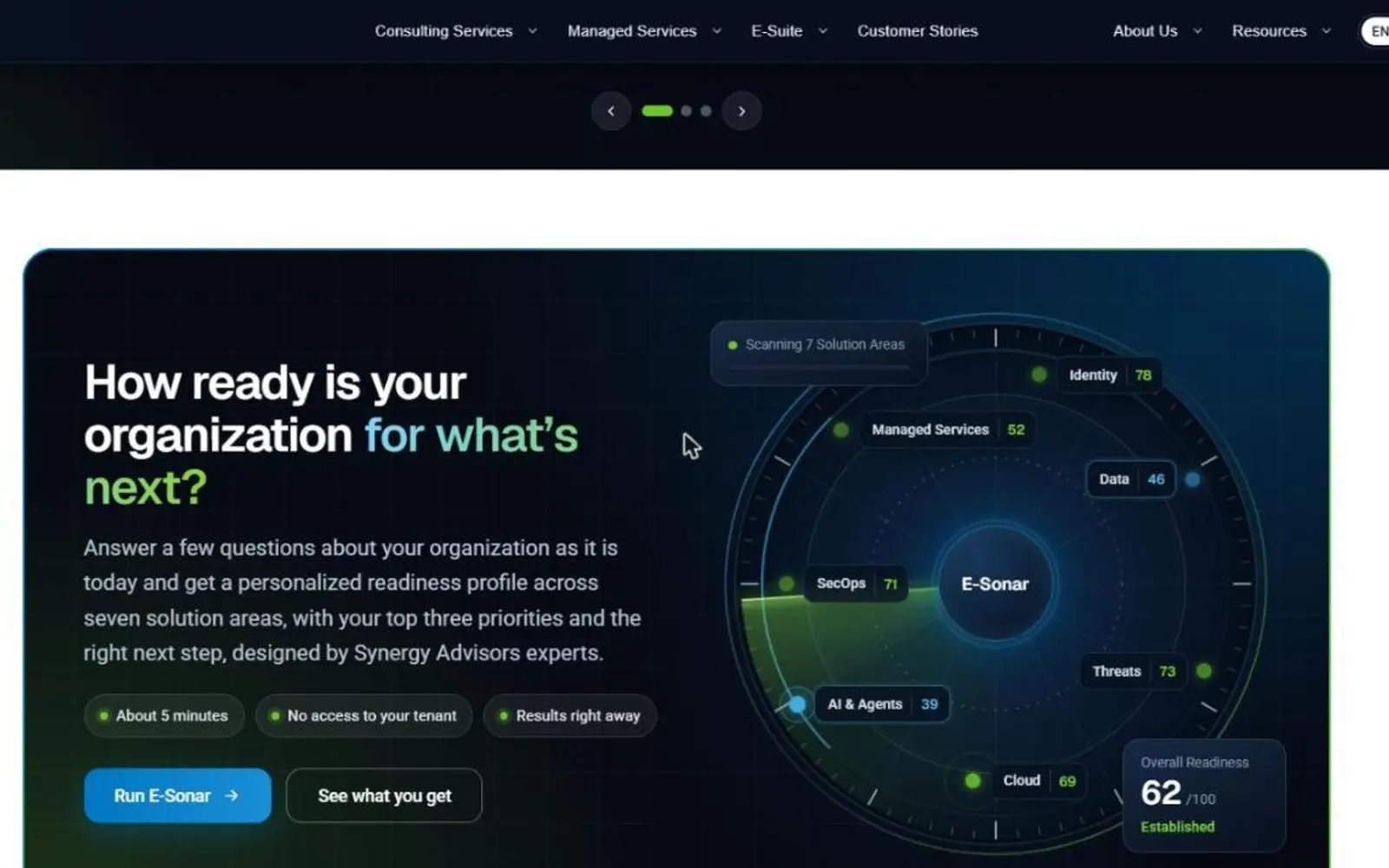Switch the EN language selector
This screenshot has width=1389, height=868.
point(1376,31)
